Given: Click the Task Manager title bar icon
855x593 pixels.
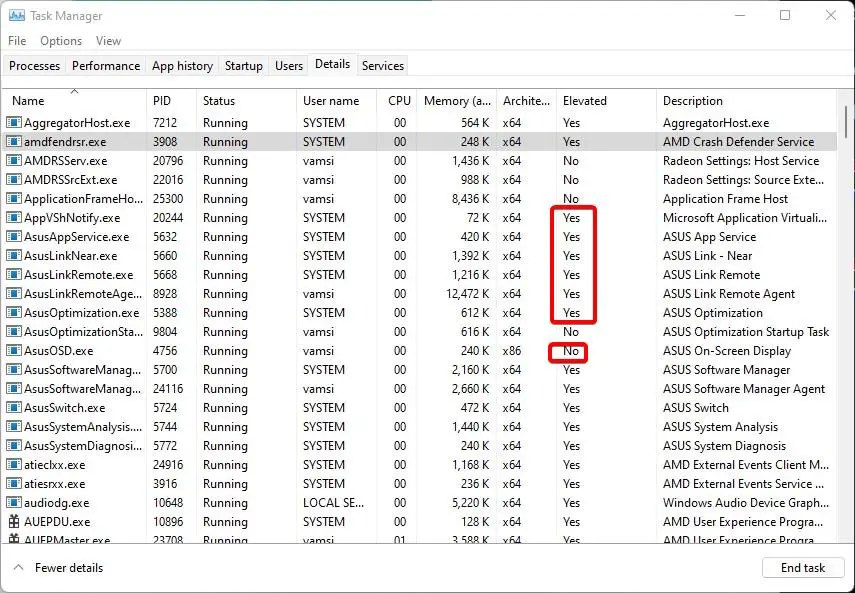Looking at the screenshot, I should click(x=16, y=15).
